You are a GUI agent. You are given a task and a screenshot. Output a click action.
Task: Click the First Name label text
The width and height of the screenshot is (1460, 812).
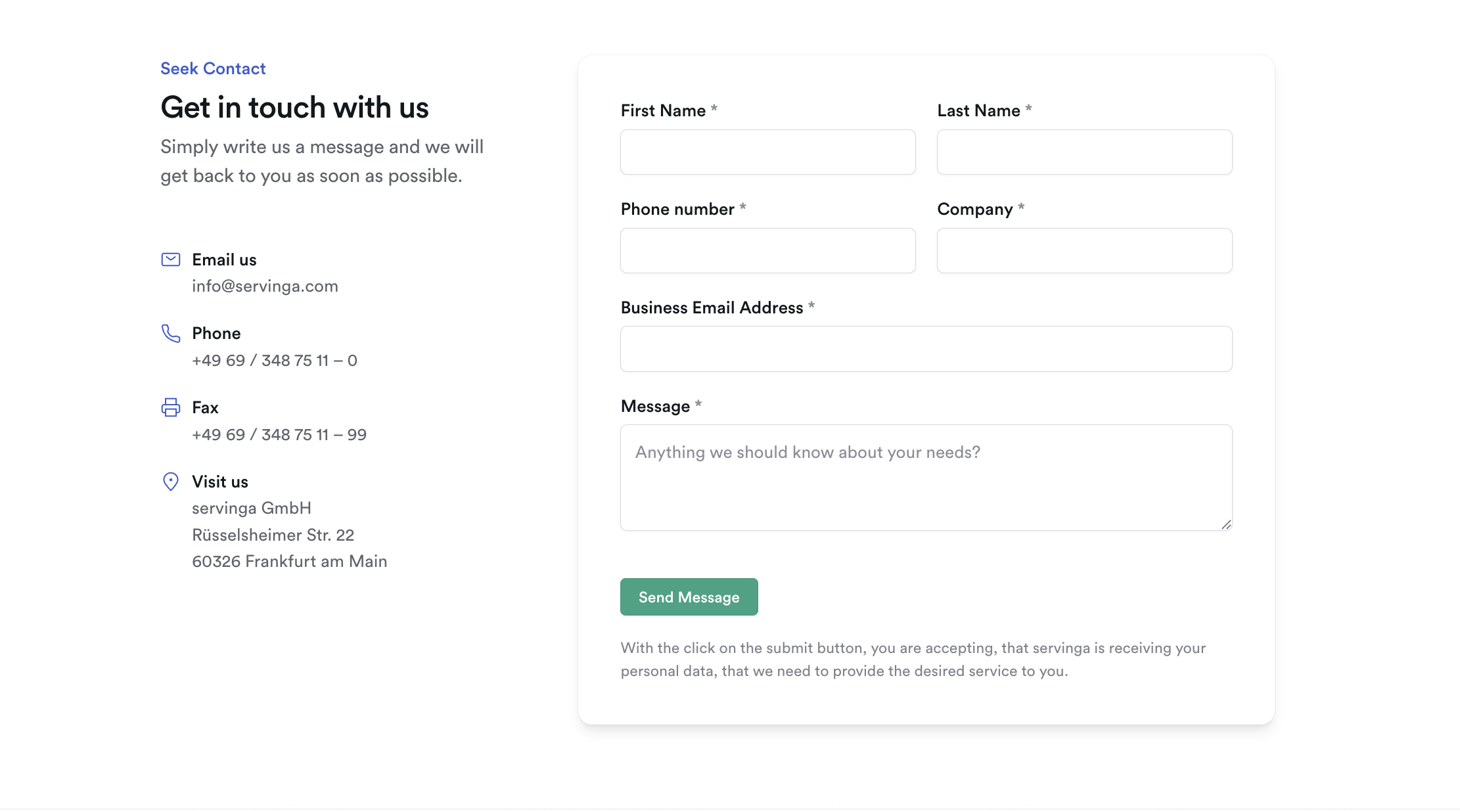click(663, 111)
